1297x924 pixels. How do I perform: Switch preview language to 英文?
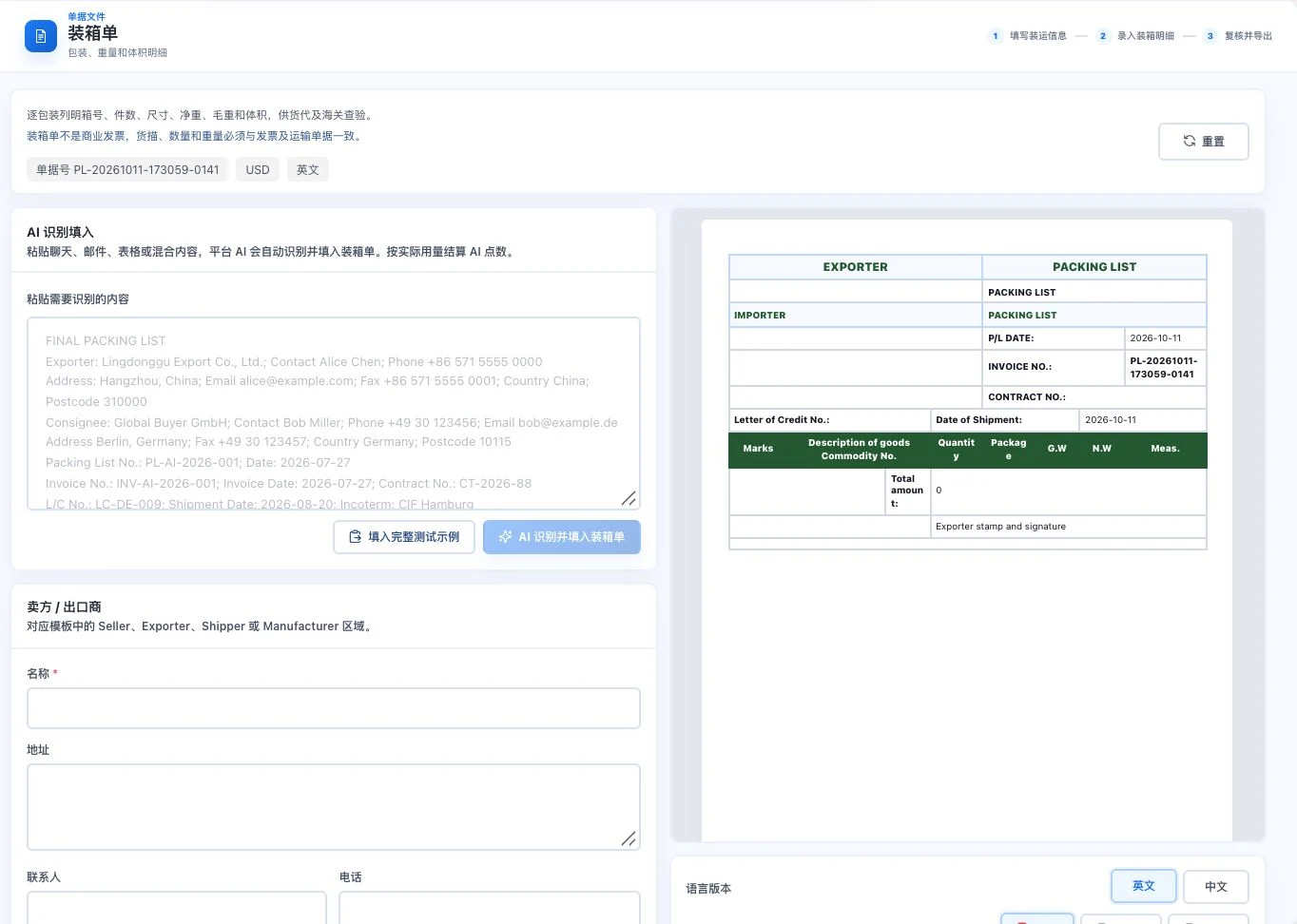point(1144,886)
